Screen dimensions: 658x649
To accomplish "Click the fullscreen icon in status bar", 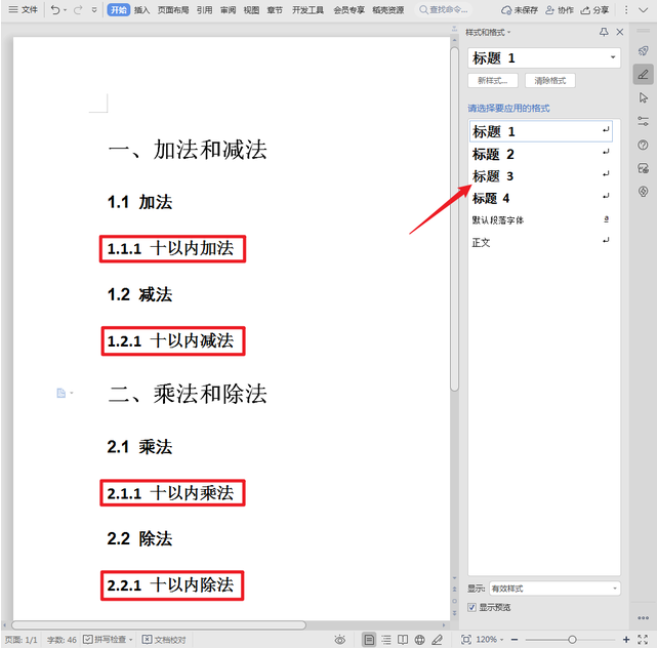I will coord(643,639).
